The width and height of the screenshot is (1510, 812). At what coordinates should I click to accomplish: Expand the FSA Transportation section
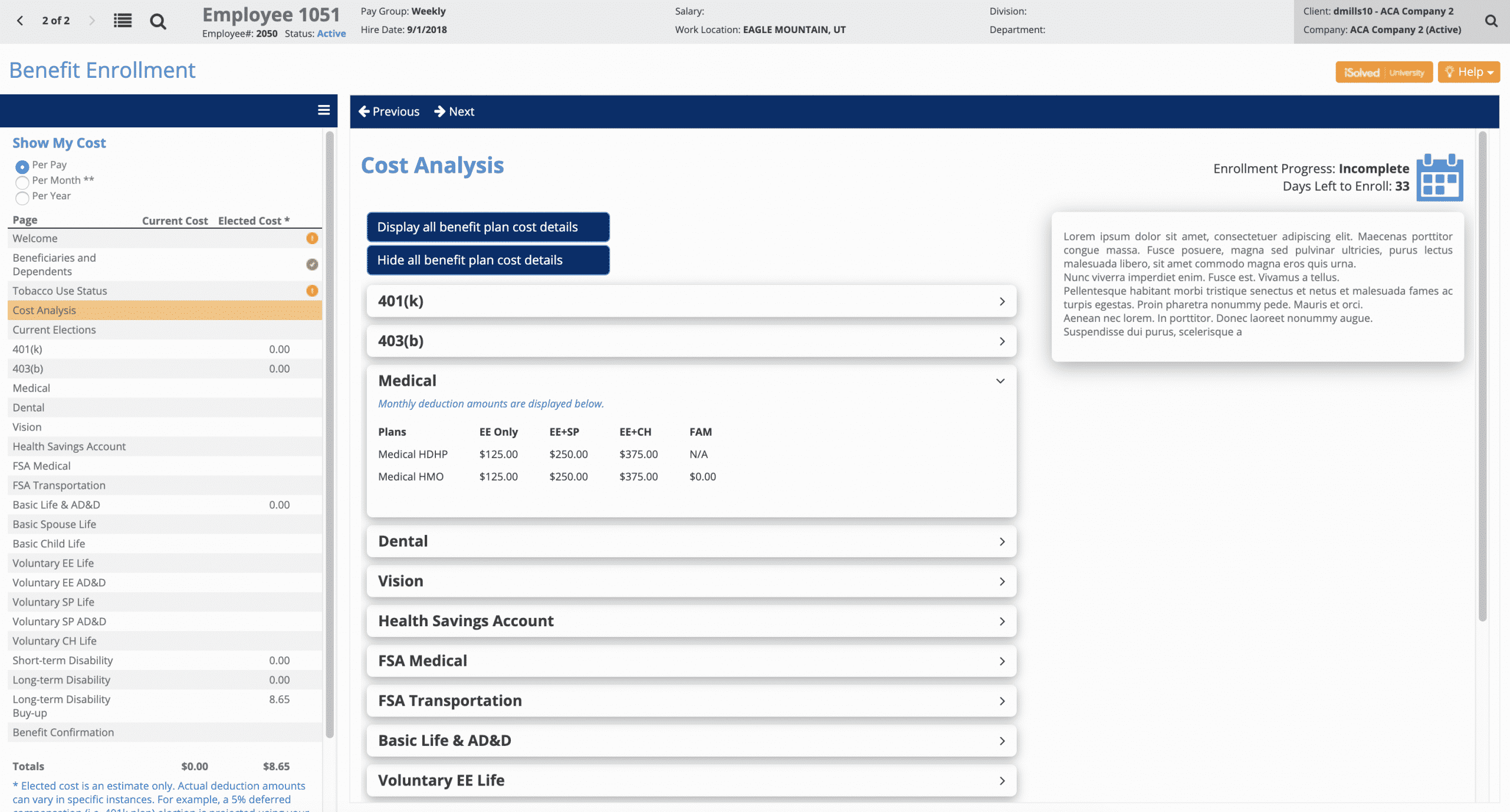[x=691, y=701]
